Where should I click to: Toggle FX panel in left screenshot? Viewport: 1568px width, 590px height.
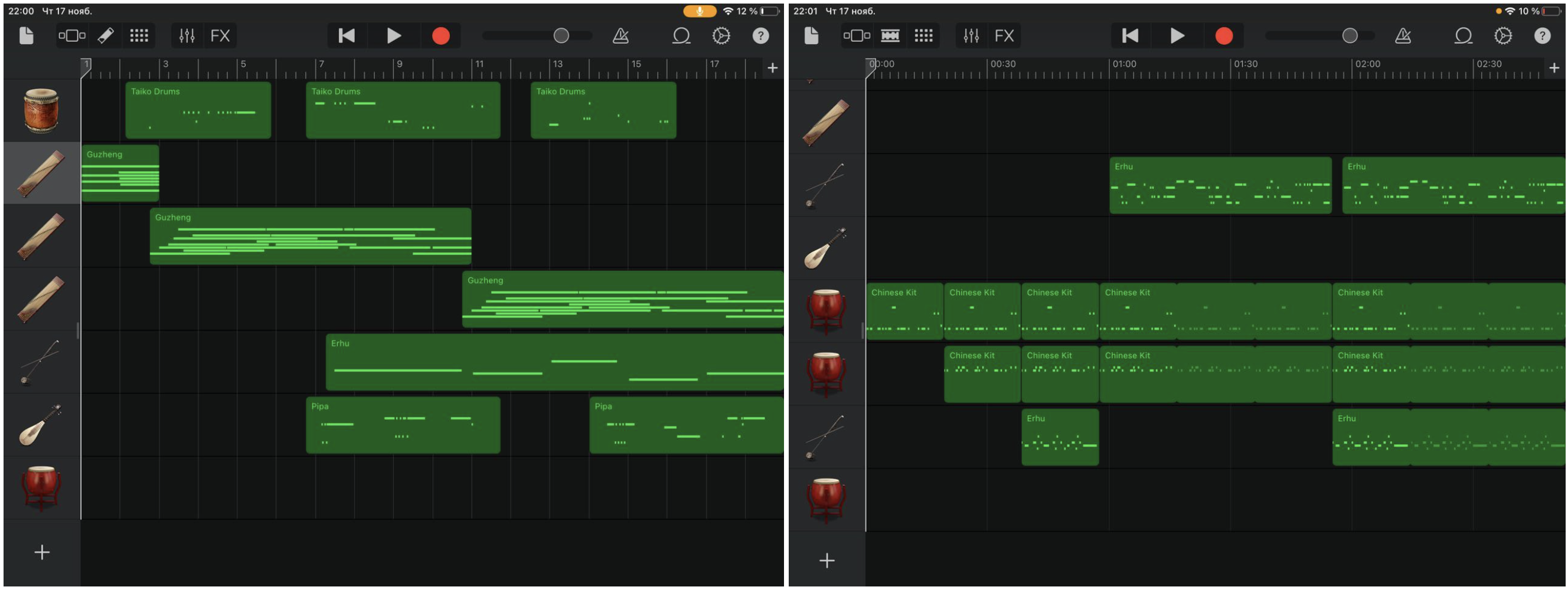pyautogui.click(x=220, y=36)
